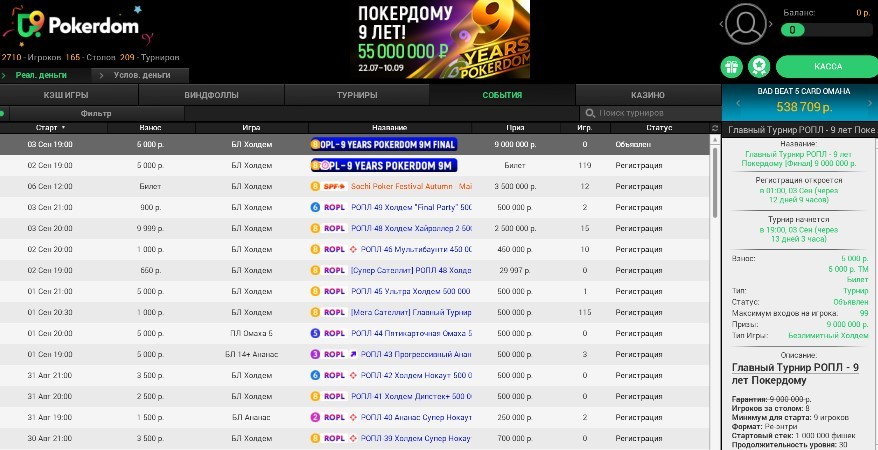Screen dimensions: 878x450
Task: Click the Pokerdom logo
Action: click(69, 26)
